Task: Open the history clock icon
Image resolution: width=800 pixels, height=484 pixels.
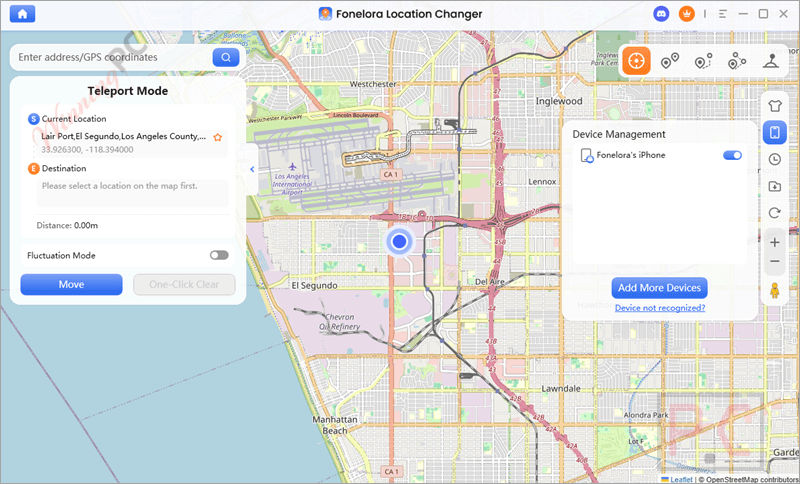Action: click(774, 159)
